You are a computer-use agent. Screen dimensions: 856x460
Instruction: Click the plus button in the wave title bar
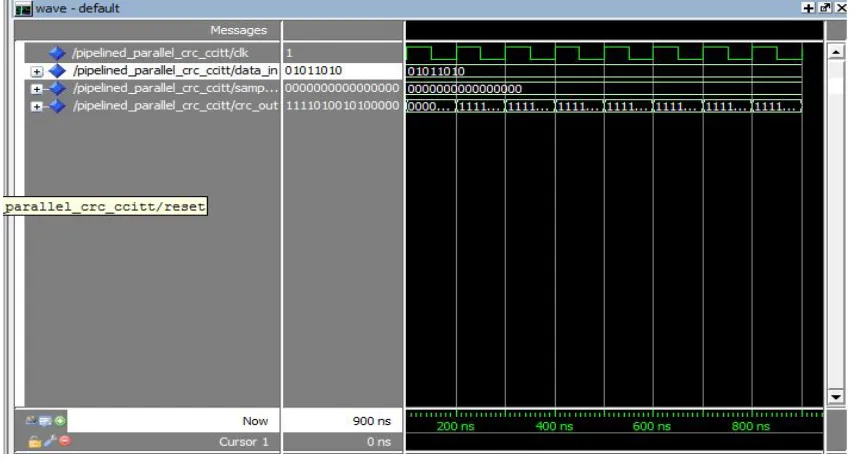tap(809, 8)
